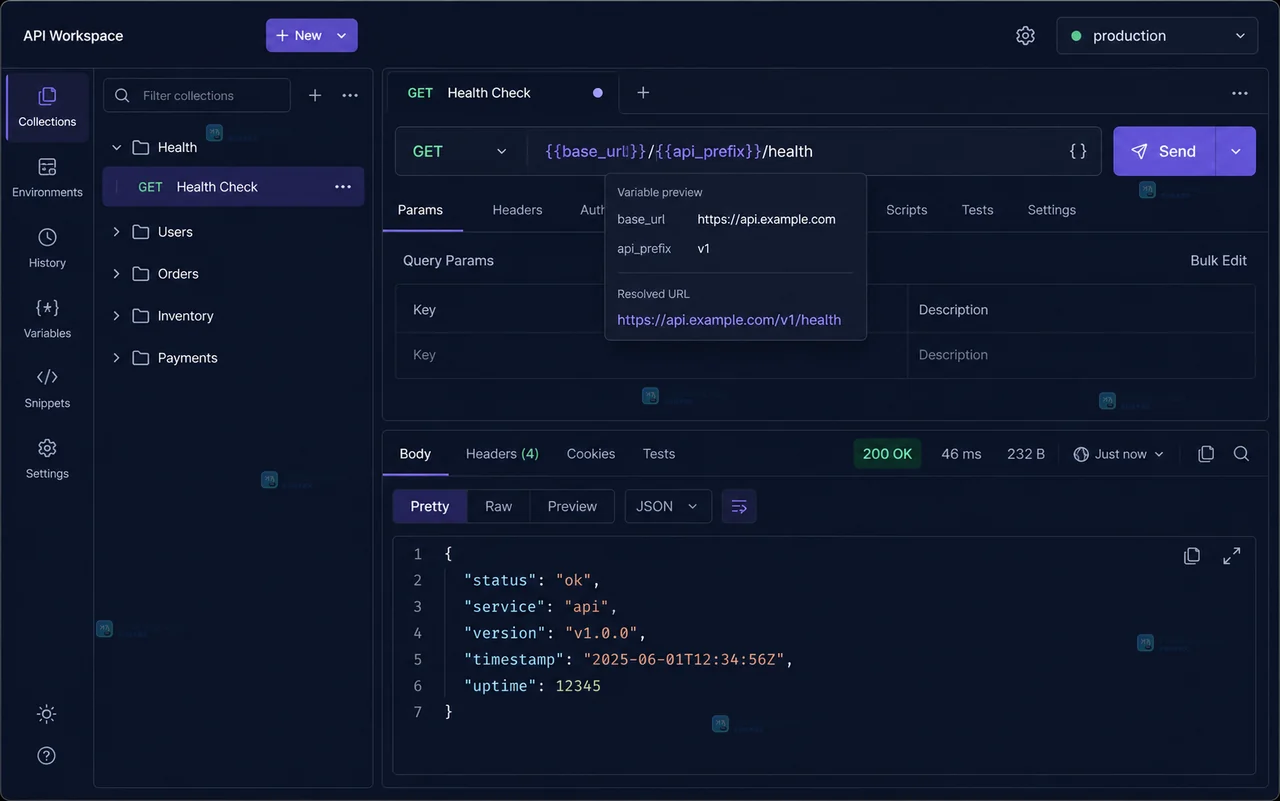Open the production environment dropdown
Image resolution: width=1280 pixels, height=801 pixels.
1157,36
